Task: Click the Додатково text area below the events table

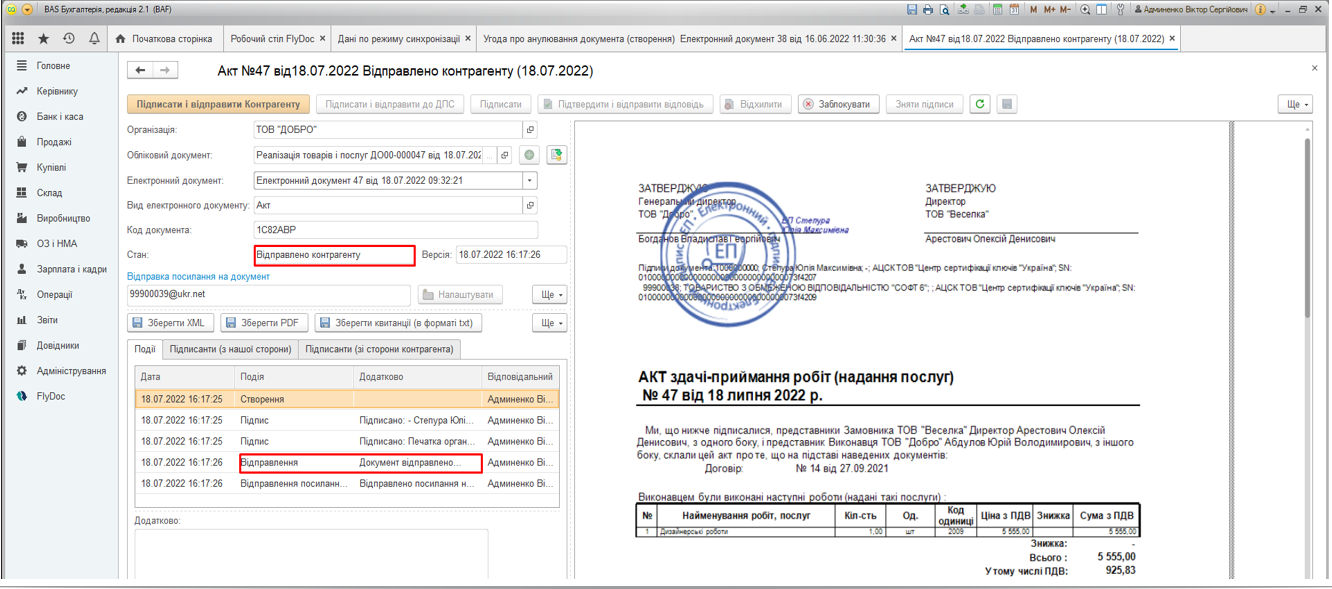Action: [x=311, y=553]
